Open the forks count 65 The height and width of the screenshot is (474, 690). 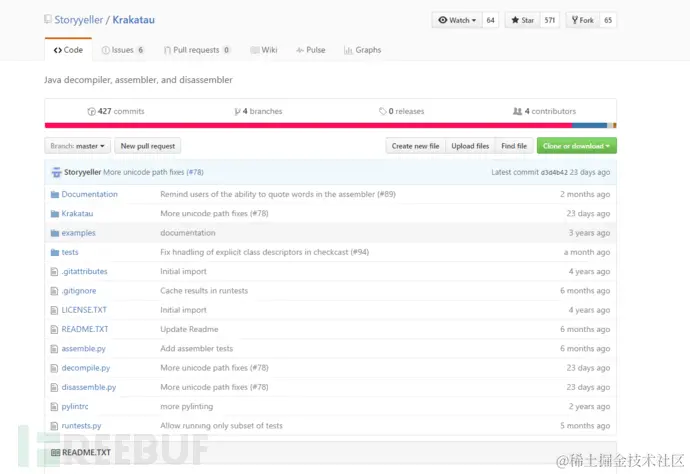point(608,20)
